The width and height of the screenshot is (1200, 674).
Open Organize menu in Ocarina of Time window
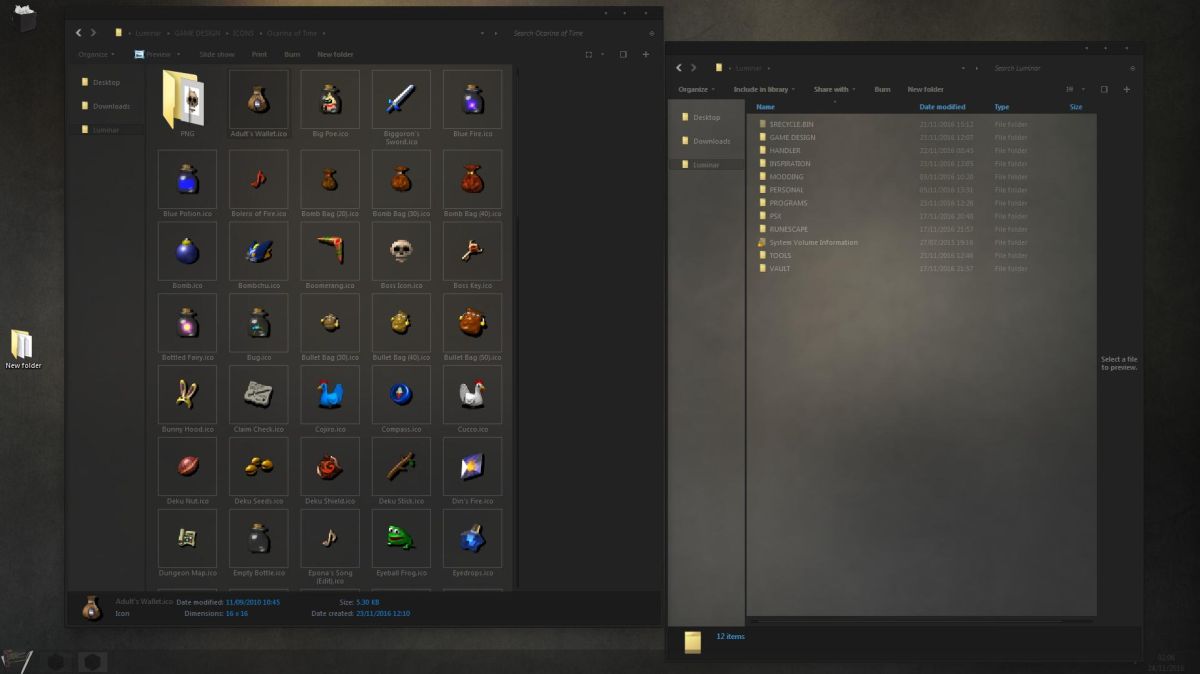coord(96,54)
